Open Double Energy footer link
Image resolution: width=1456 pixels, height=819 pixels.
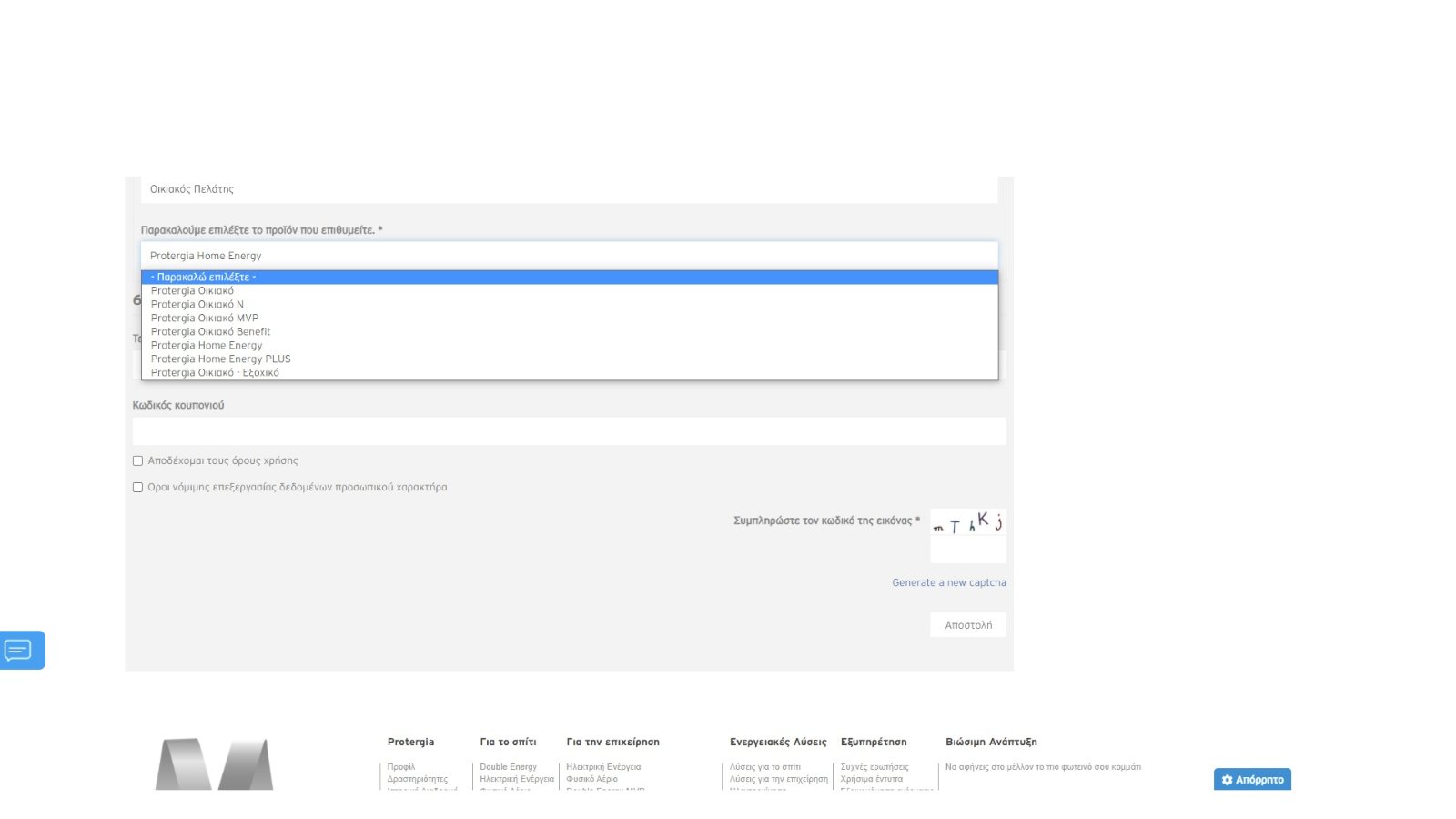(x=508, y=767)
